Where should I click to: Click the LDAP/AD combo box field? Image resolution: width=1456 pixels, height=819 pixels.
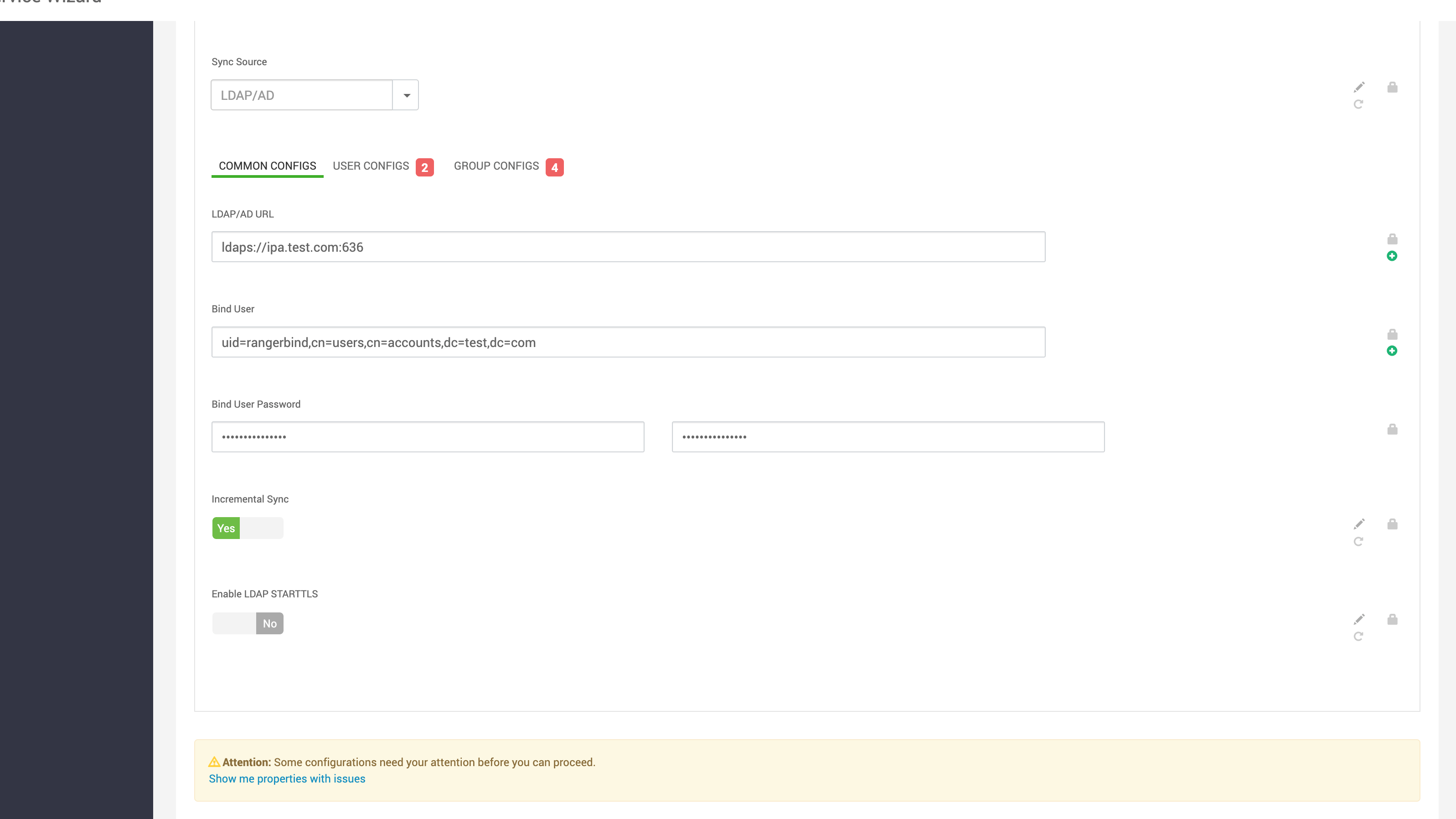coord(301,95)
